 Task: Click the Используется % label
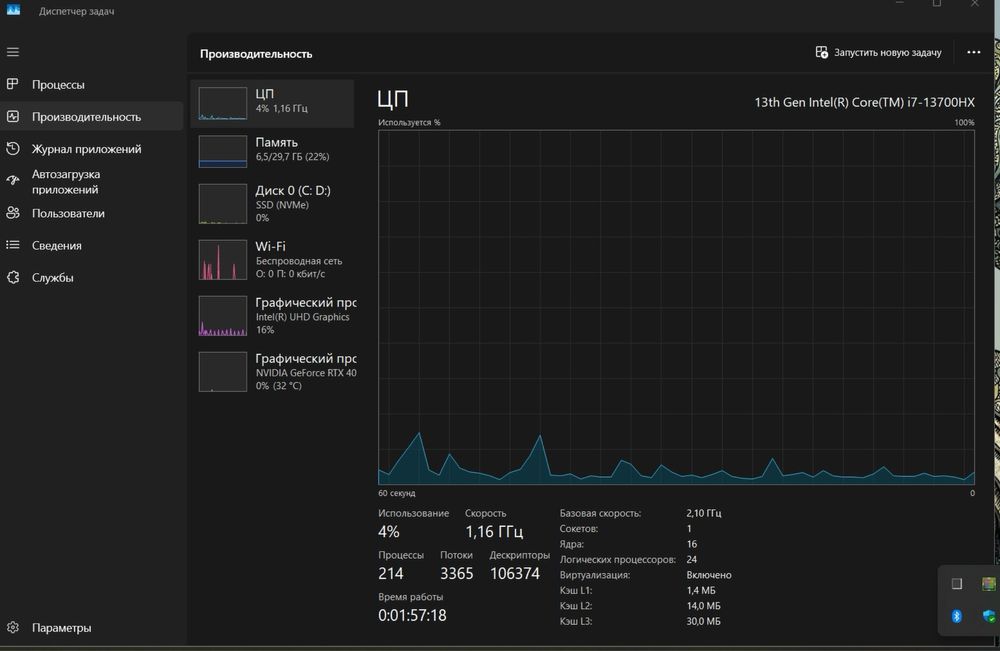pyautogui.click(x=409, y=122)
